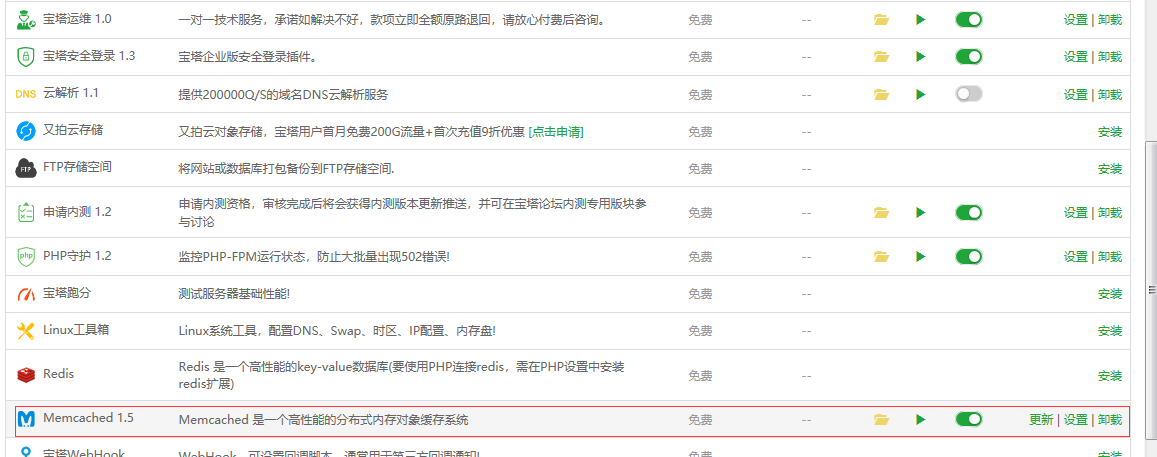
Task: Click the 申请内测 checklist icon
Action: 26,213
